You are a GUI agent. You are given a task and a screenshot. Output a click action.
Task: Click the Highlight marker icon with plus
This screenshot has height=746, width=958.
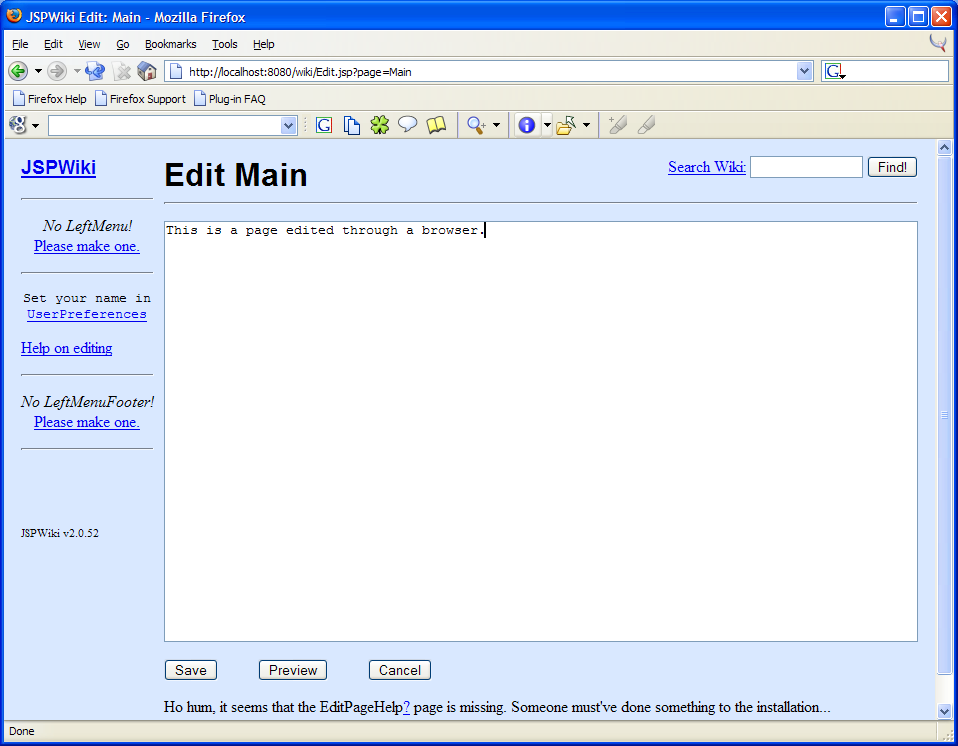[617, 125]
